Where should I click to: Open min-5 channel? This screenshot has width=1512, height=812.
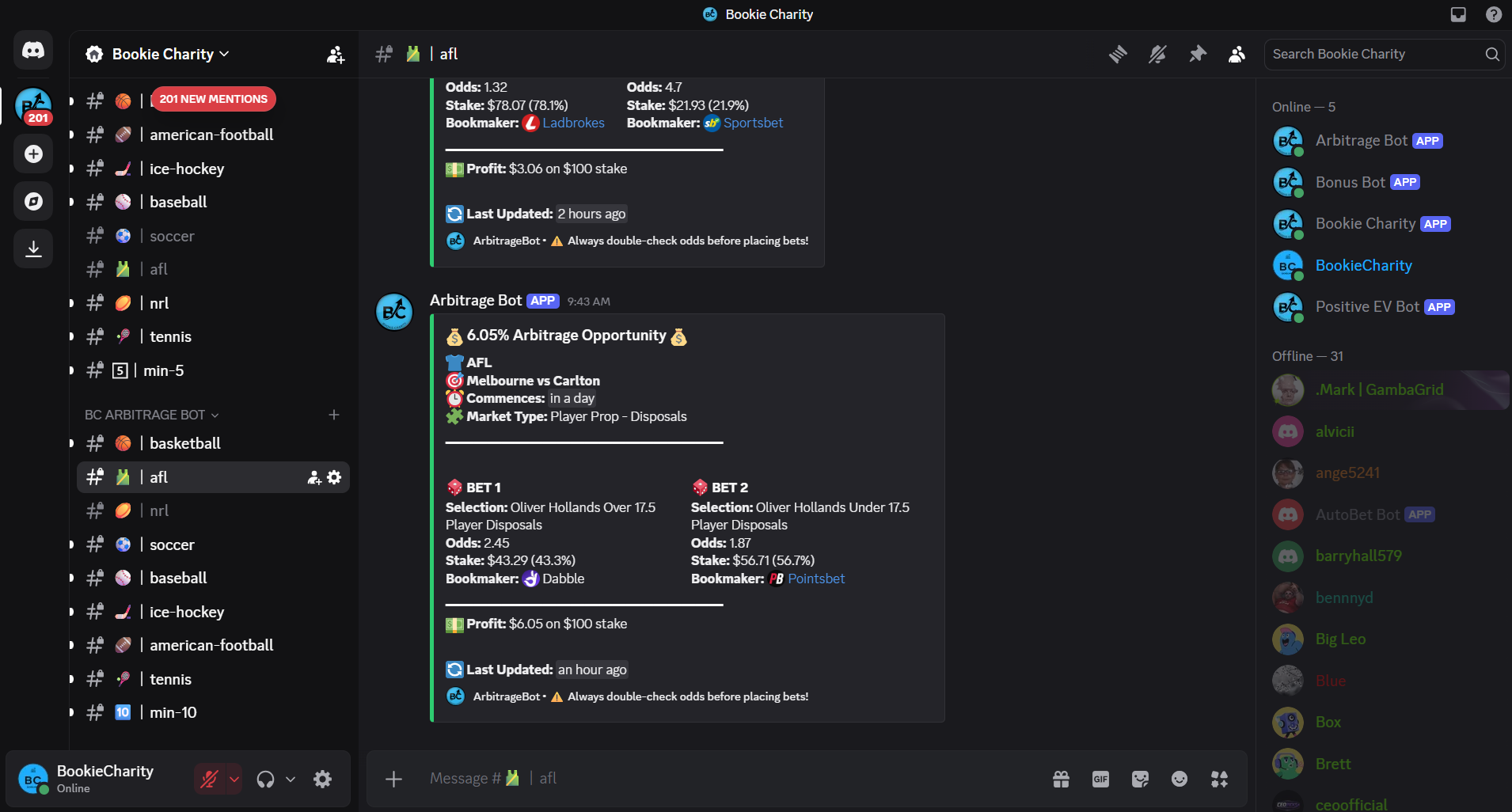tap(212, 370)
